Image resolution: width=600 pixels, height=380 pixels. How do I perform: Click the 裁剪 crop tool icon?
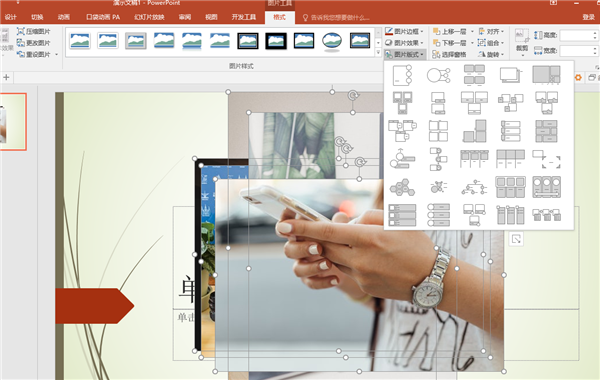(522, 36)
